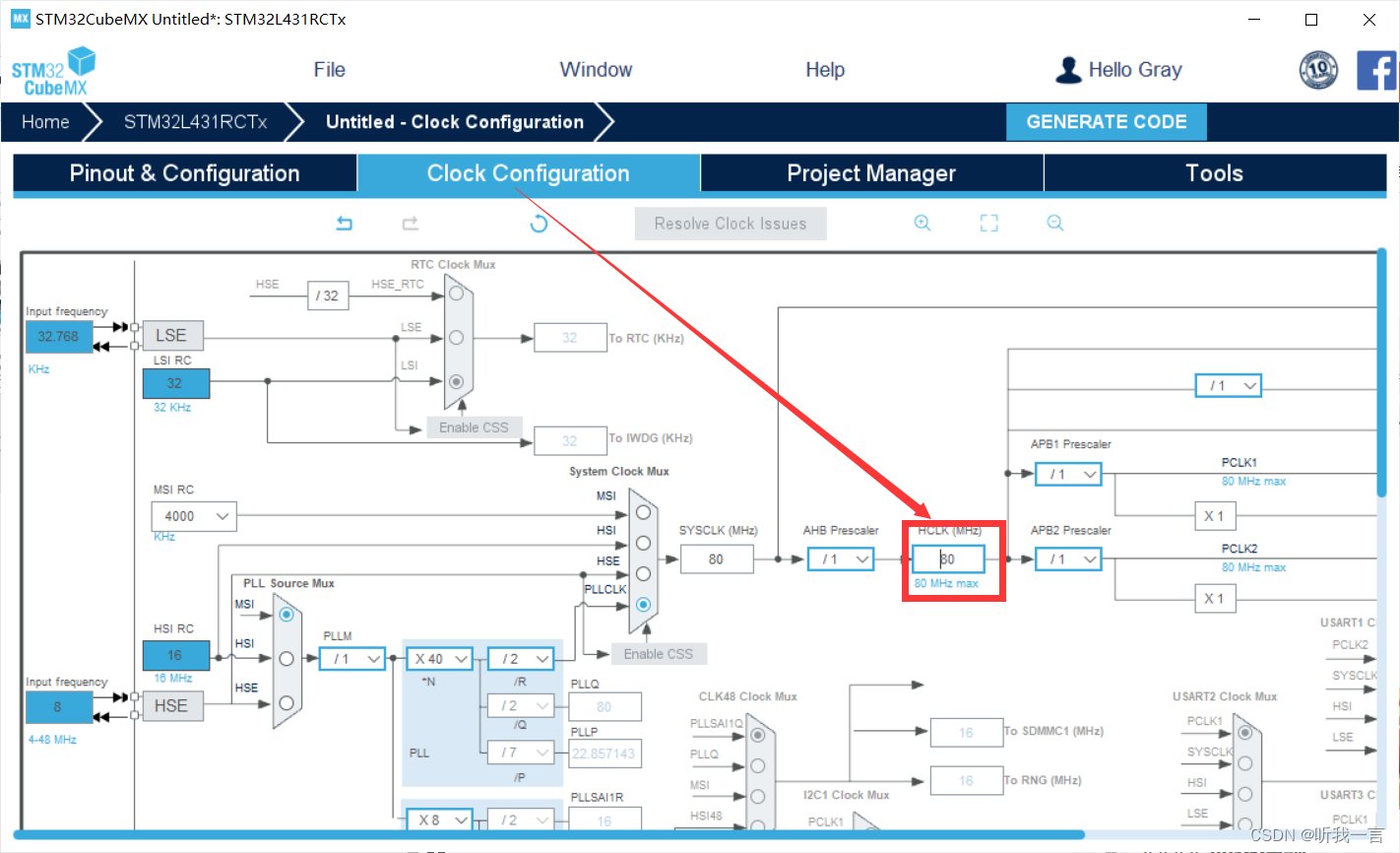Click Home in the breadcrumb
1400x853 pixels.
45,122
